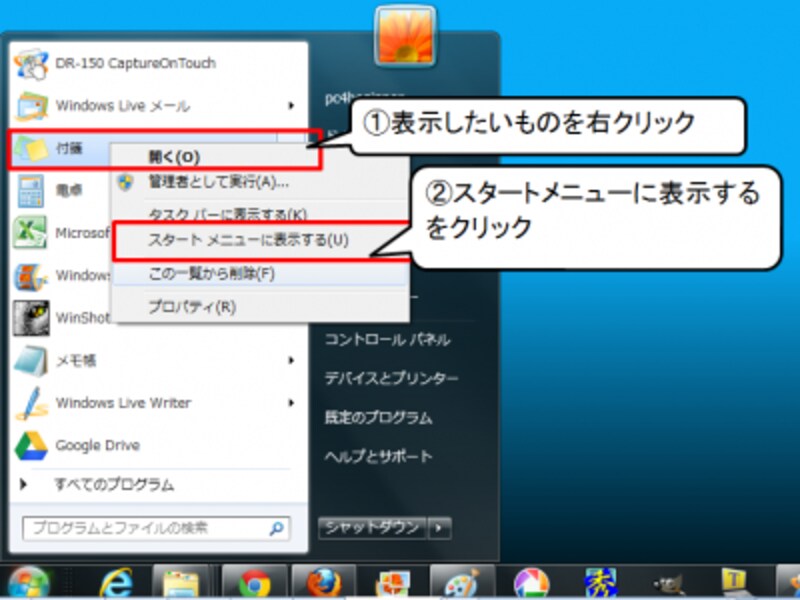Launch Firefox from the taskbar
The height and width of the screenshot is (600, 800).
(x=323, y=583)
